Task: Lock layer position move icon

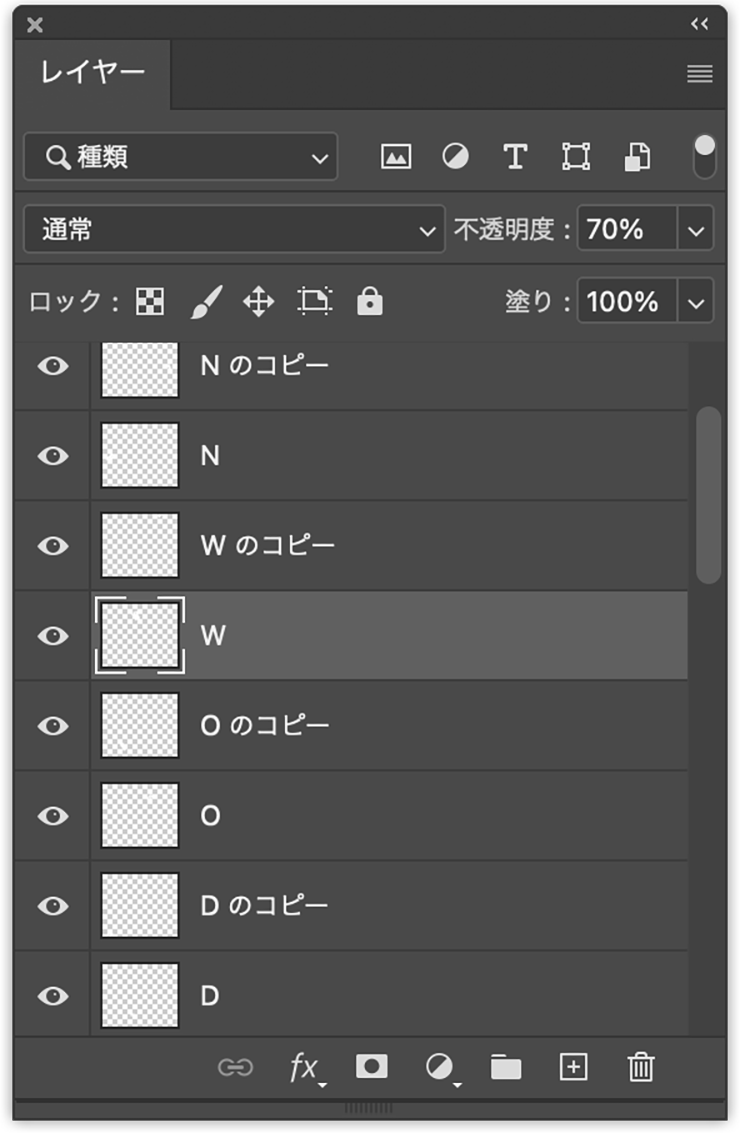Action: pyautogui.click(x=258, y=301)
